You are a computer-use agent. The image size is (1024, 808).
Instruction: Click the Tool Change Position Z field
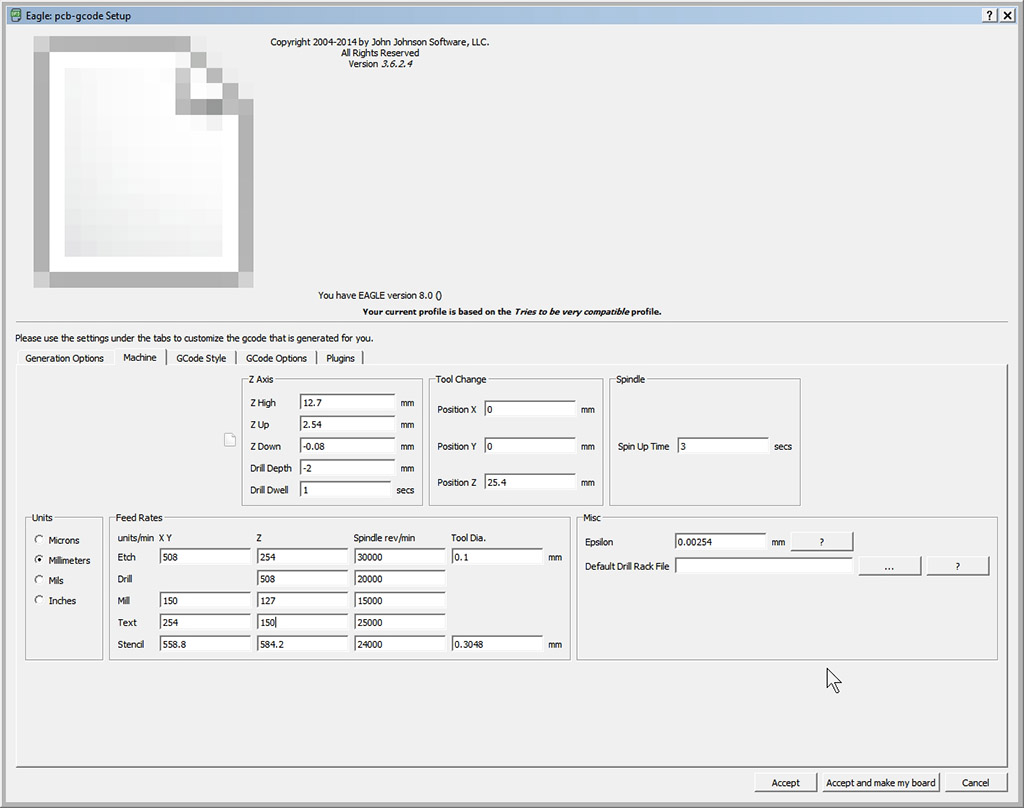point(530,482)
